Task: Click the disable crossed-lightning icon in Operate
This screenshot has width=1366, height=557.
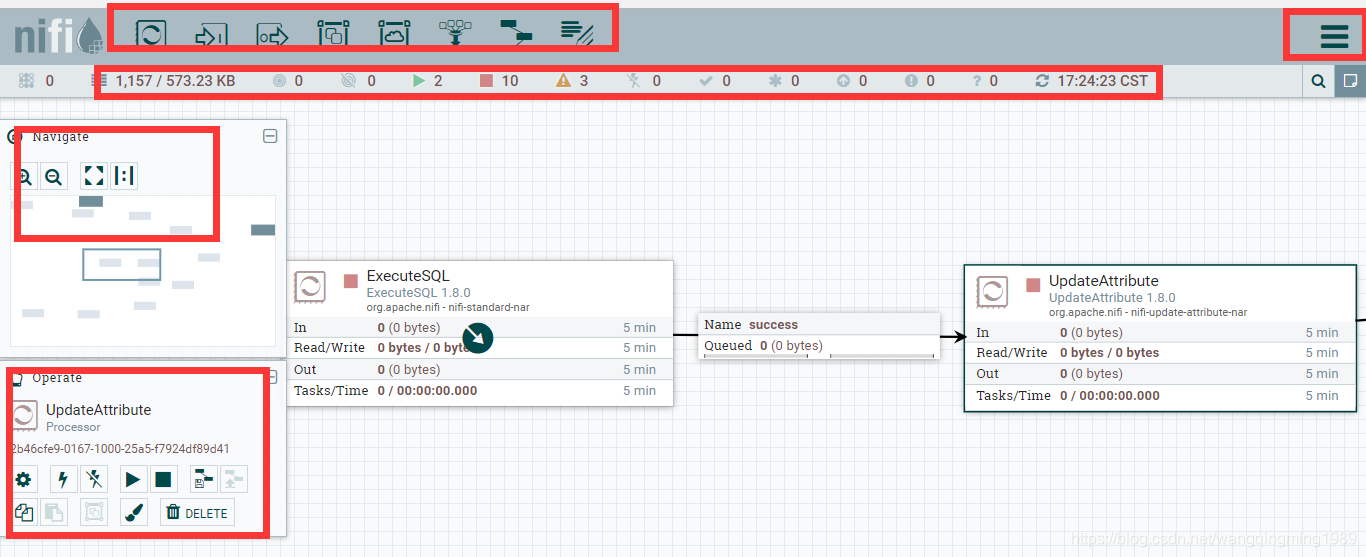Action: tap(94, 480)
